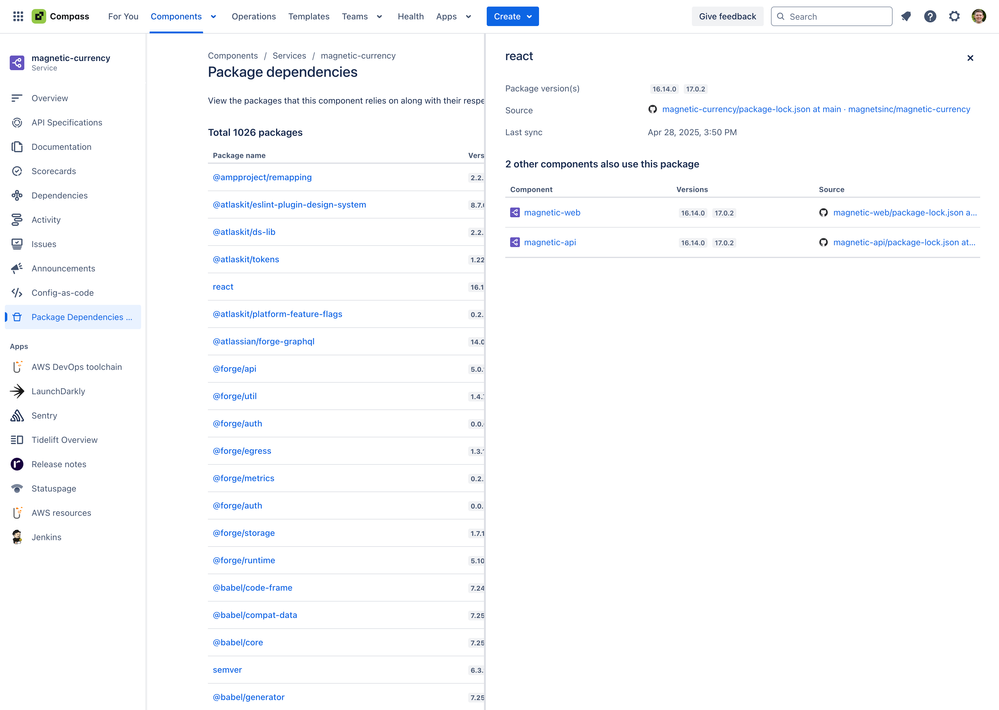Viewport: 999px width, 710px height.
Task: Click the Documentation sidebar icon
Action: click(17, 147)
